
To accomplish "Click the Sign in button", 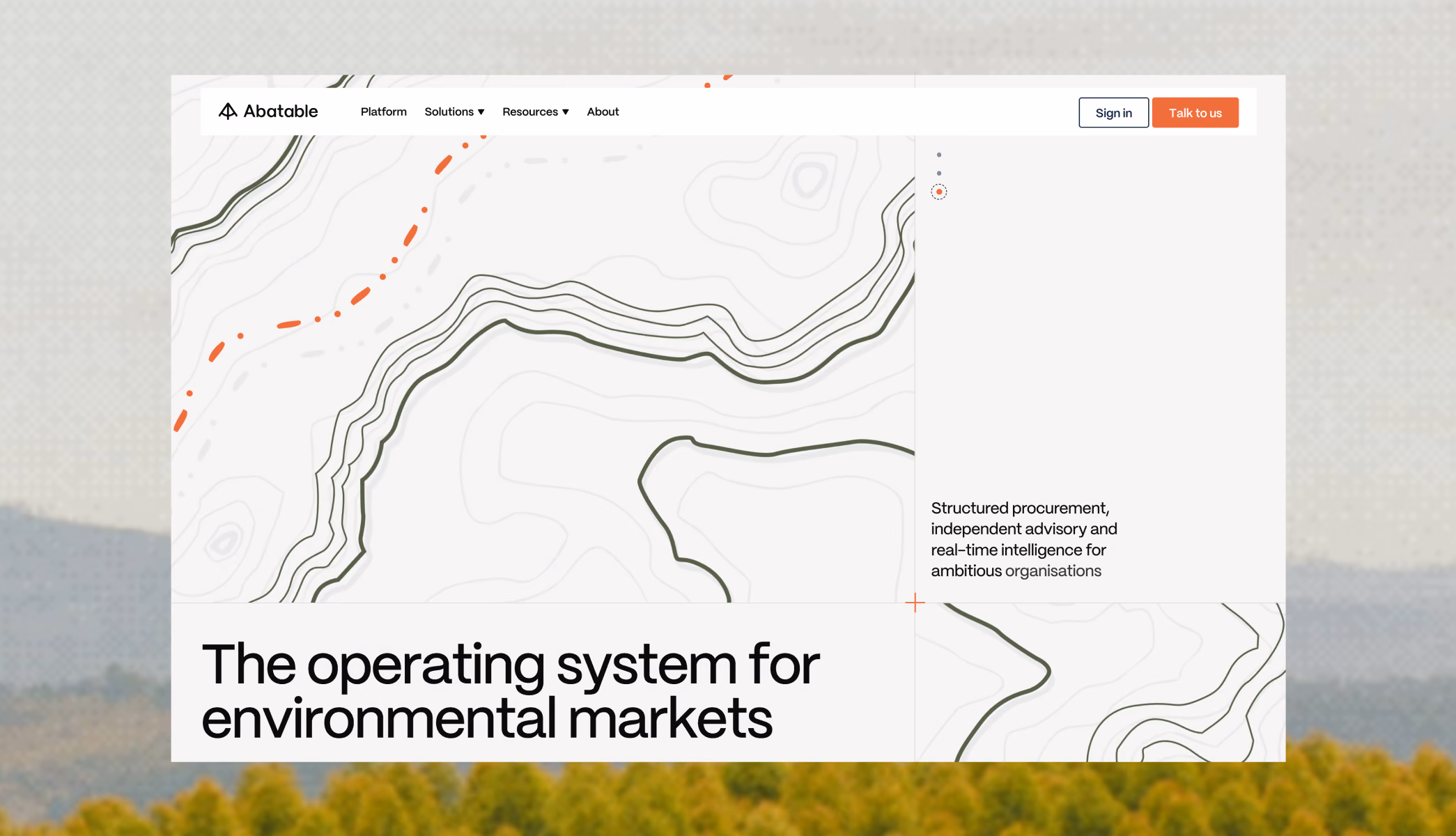I will (x=1113, y=113).
